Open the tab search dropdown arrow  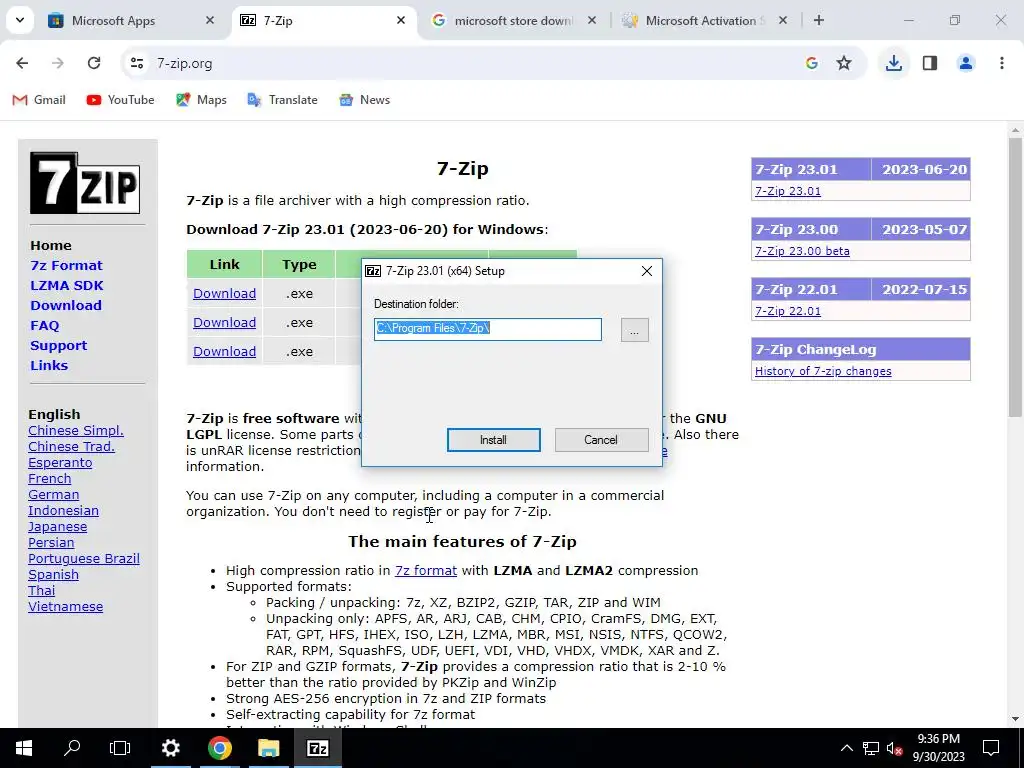tap(20, 20)
